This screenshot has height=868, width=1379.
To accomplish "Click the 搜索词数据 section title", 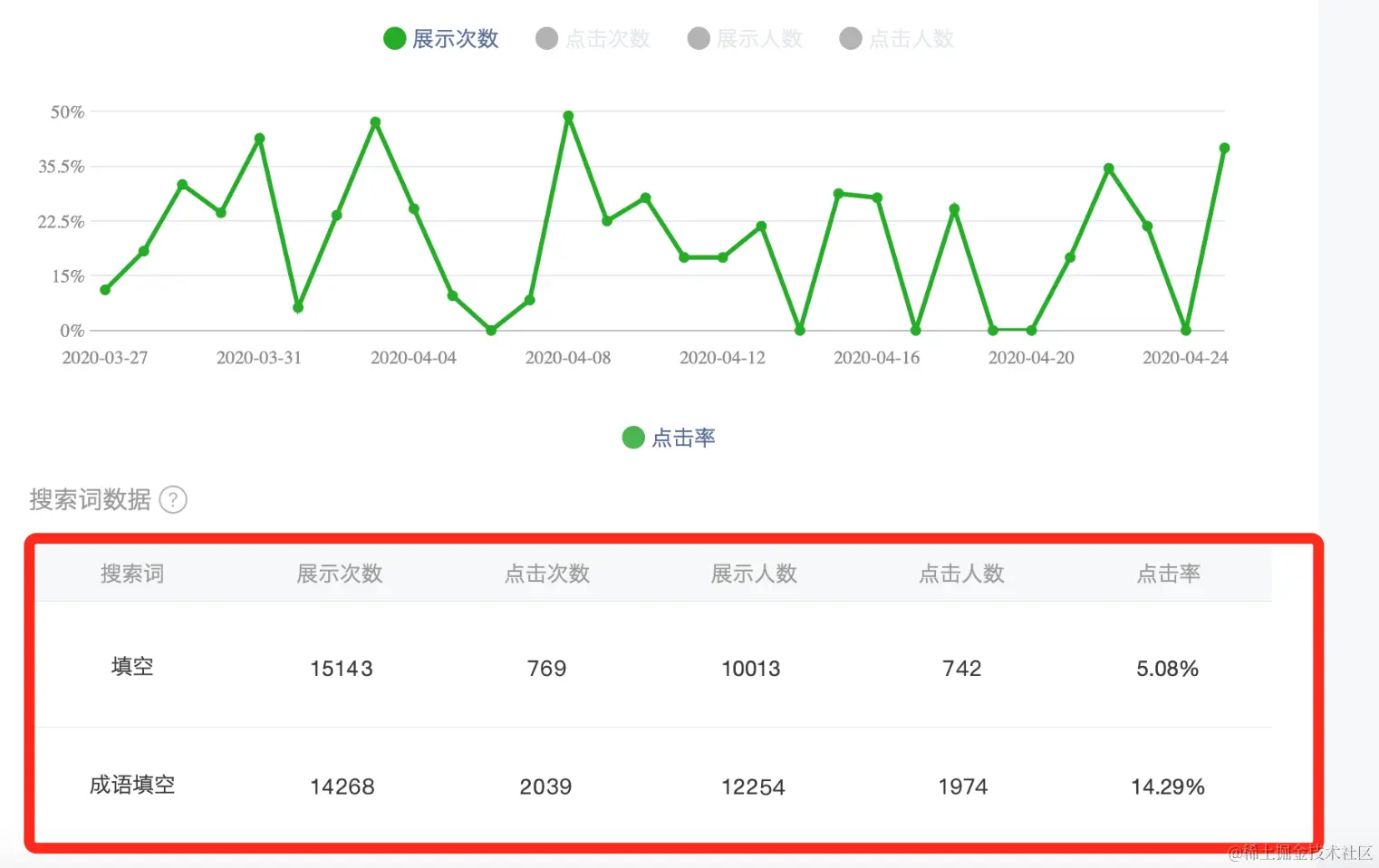I will (x=90, y=499).
